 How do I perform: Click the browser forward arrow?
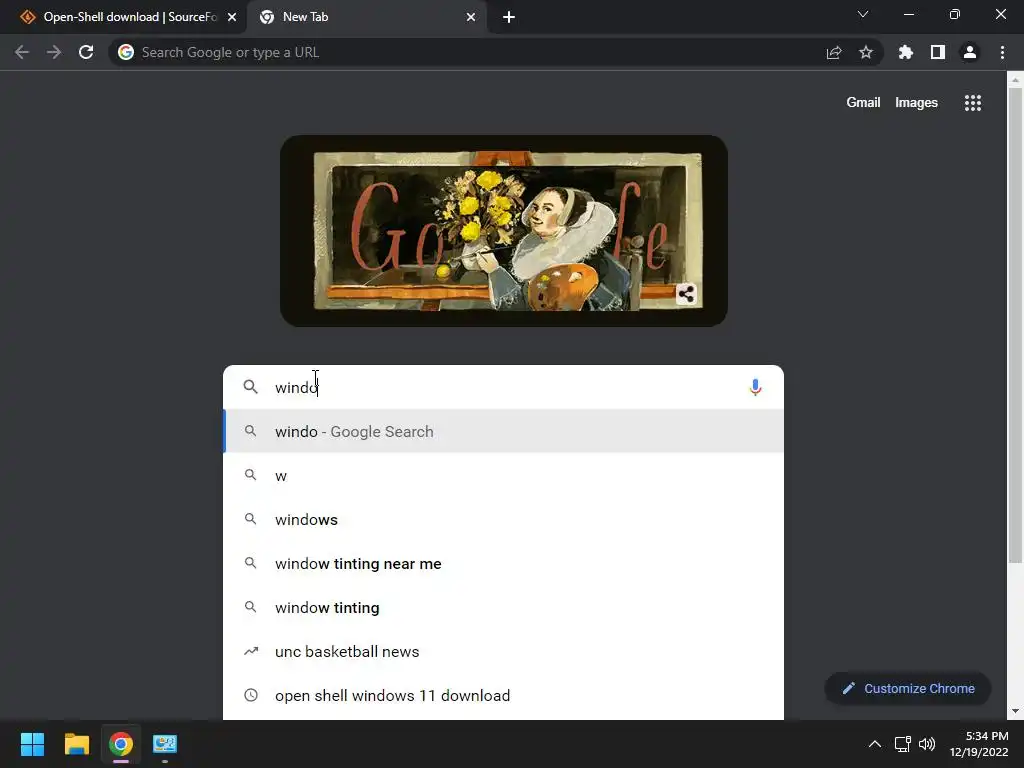[54, 52]
